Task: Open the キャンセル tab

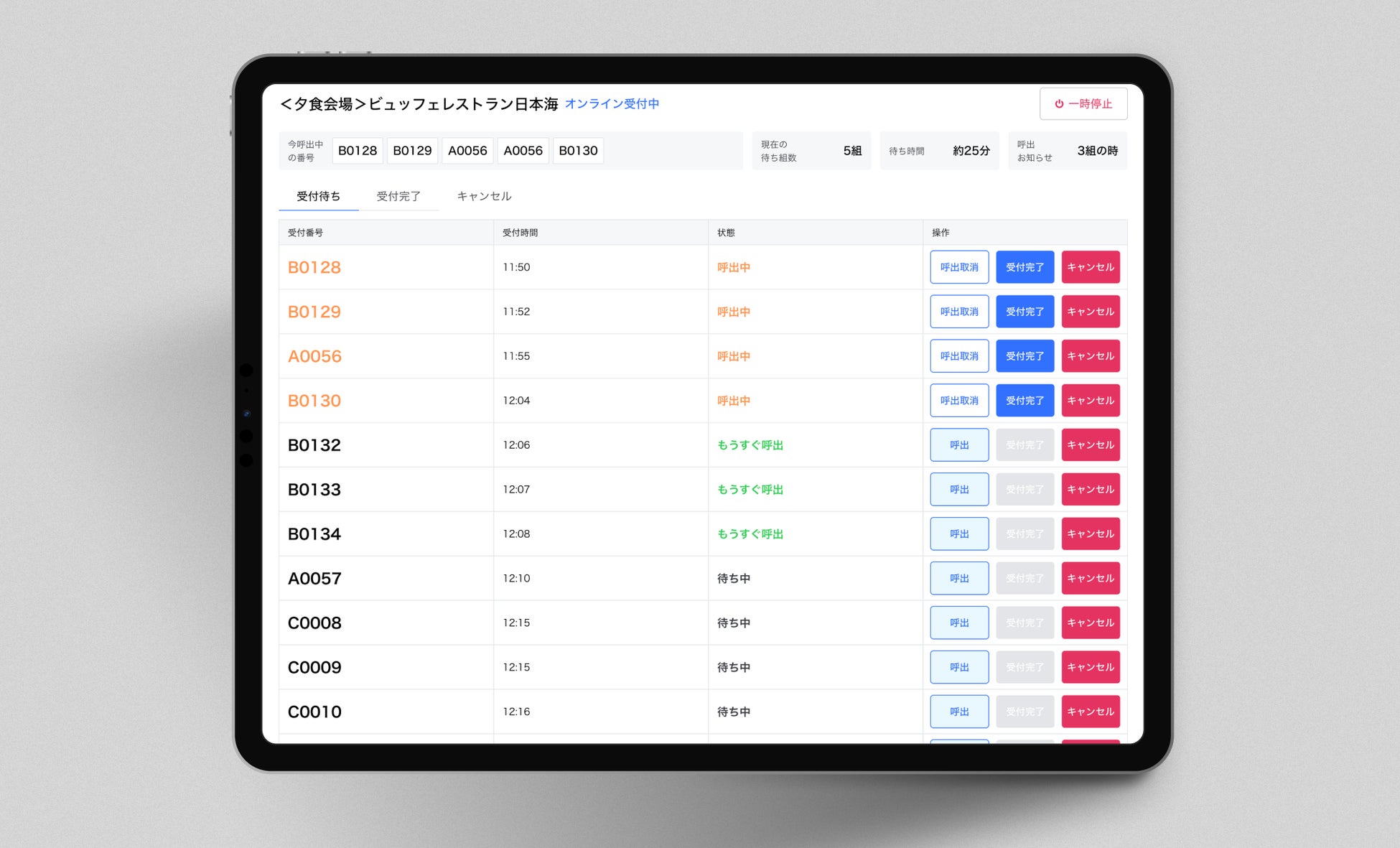Action: pos(484,196)
